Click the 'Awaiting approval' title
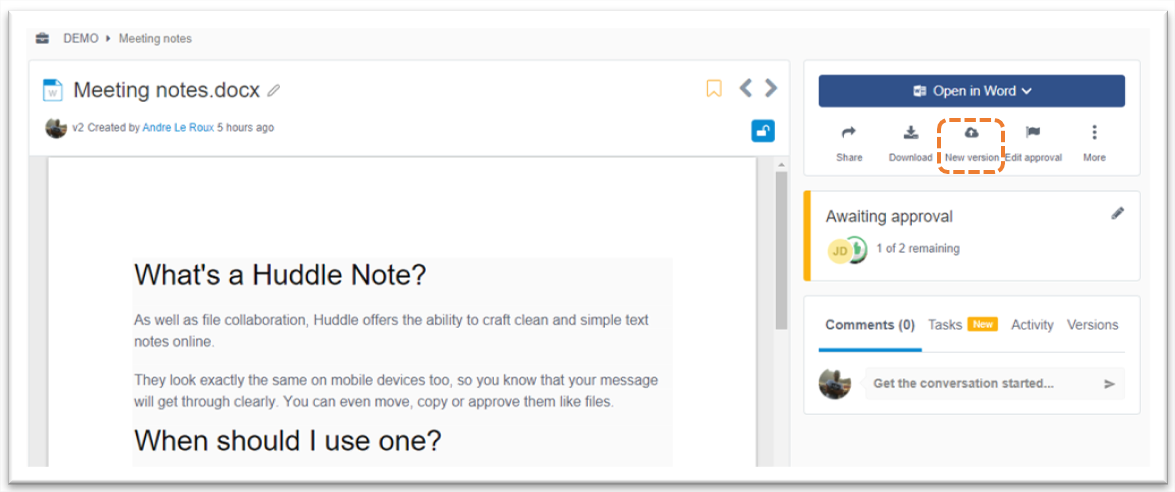Image resolution: width=1175 pixels, height=492 pixels. 889,216
